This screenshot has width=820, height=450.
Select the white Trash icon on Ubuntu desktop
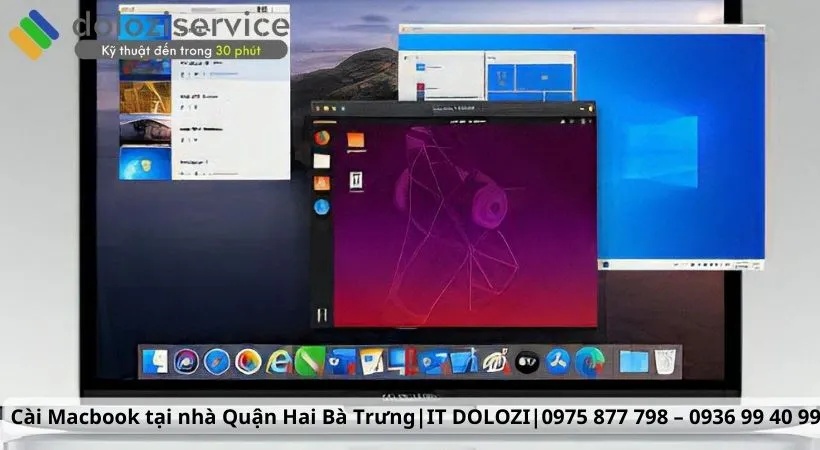click(x=356, y=181)
